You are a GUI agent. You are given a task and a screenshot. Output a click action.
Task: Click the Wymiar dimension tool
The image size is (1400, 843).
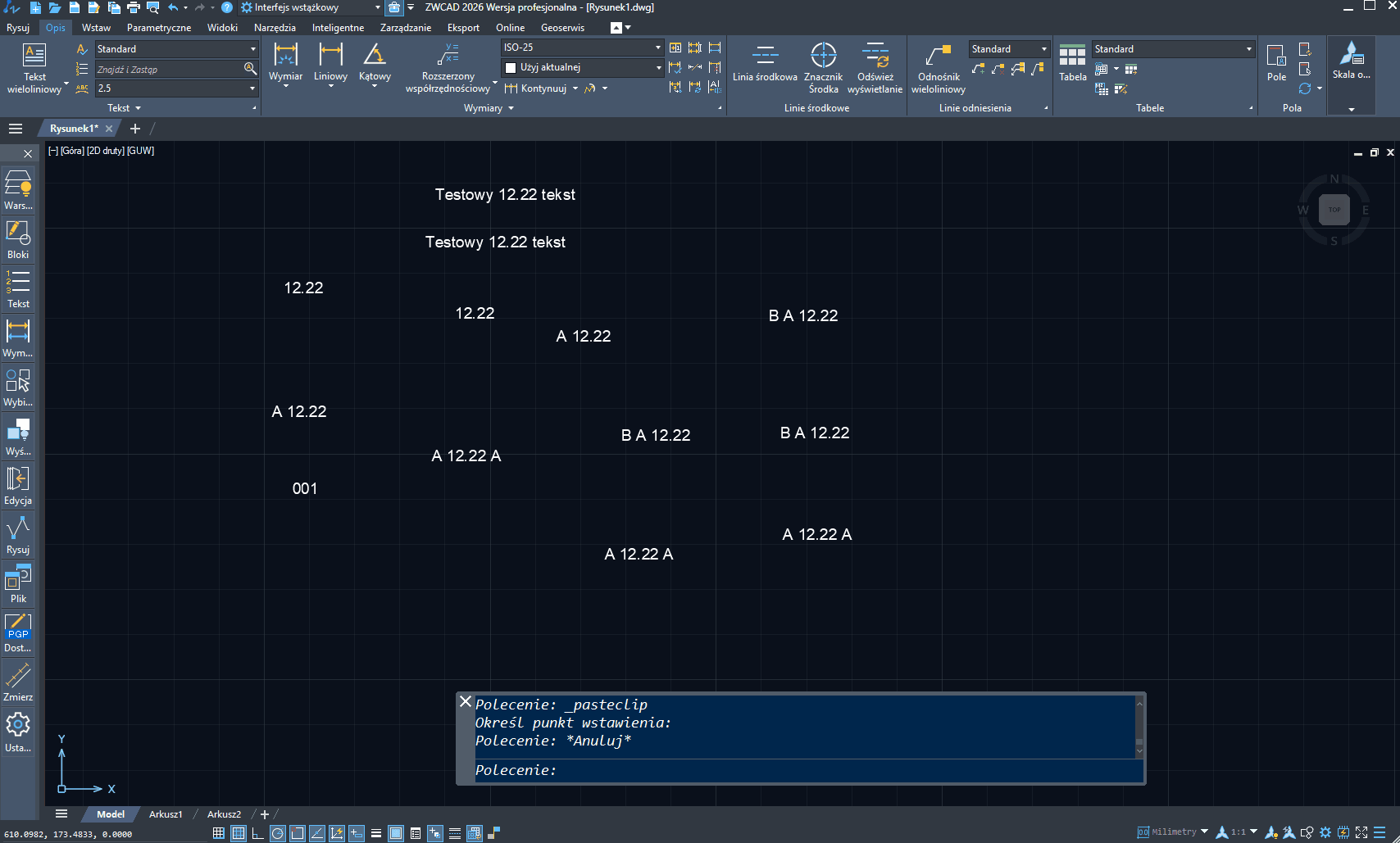click(285, 63)
